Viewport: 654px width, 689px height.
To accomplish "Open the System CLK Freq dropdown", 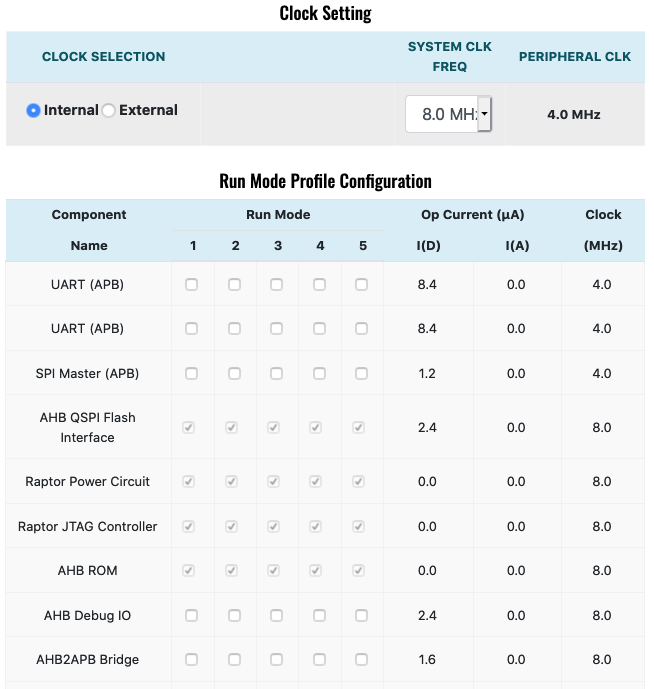I will tap(448, 114).
